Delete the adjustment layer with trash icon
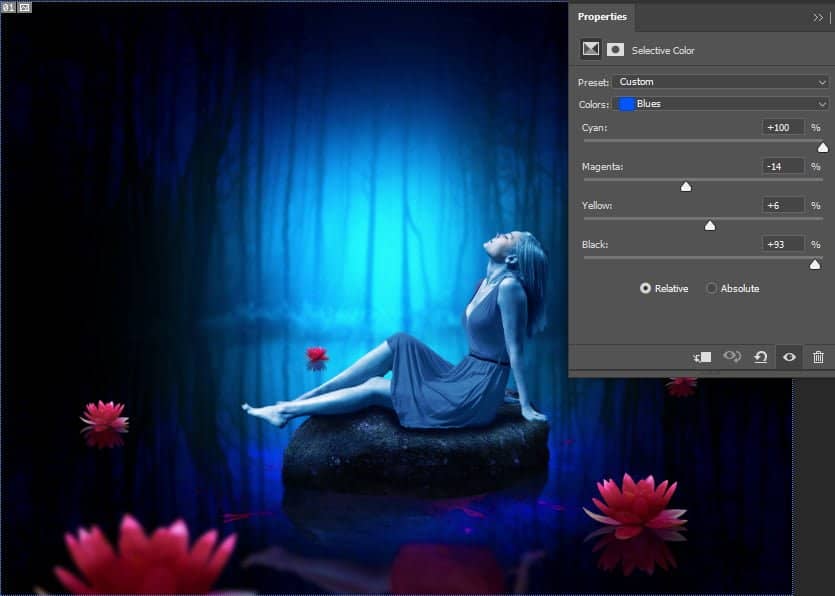 tap(818, 357)
